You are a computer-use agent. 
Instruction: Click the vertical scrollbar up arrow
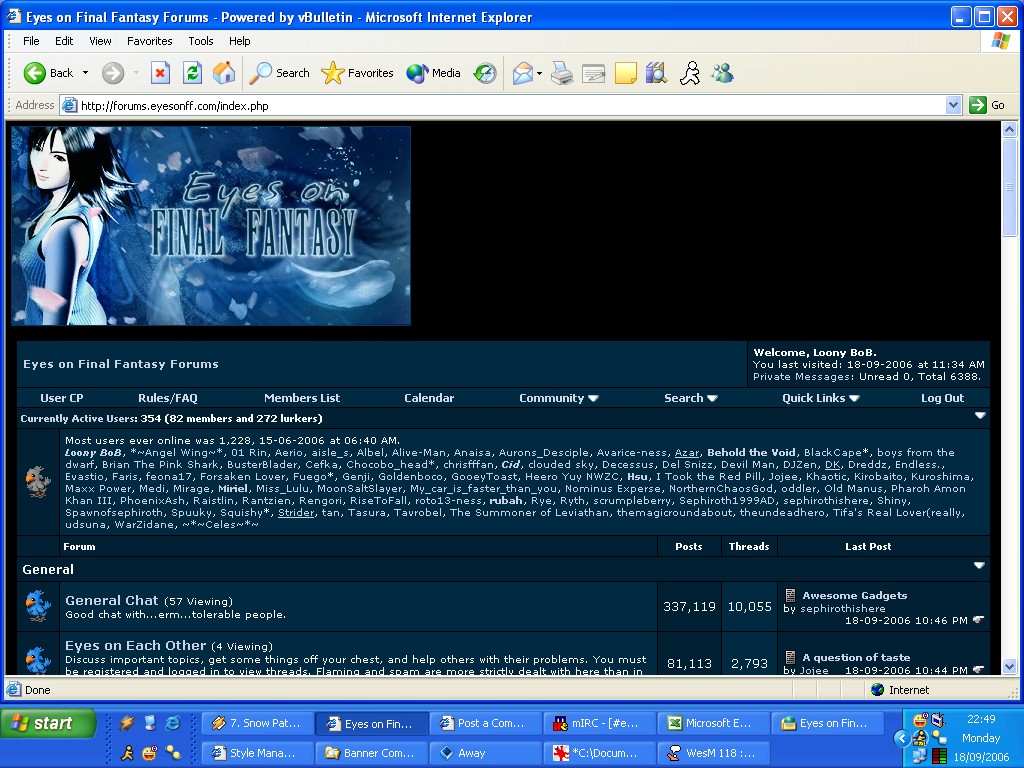(1010, 129)
